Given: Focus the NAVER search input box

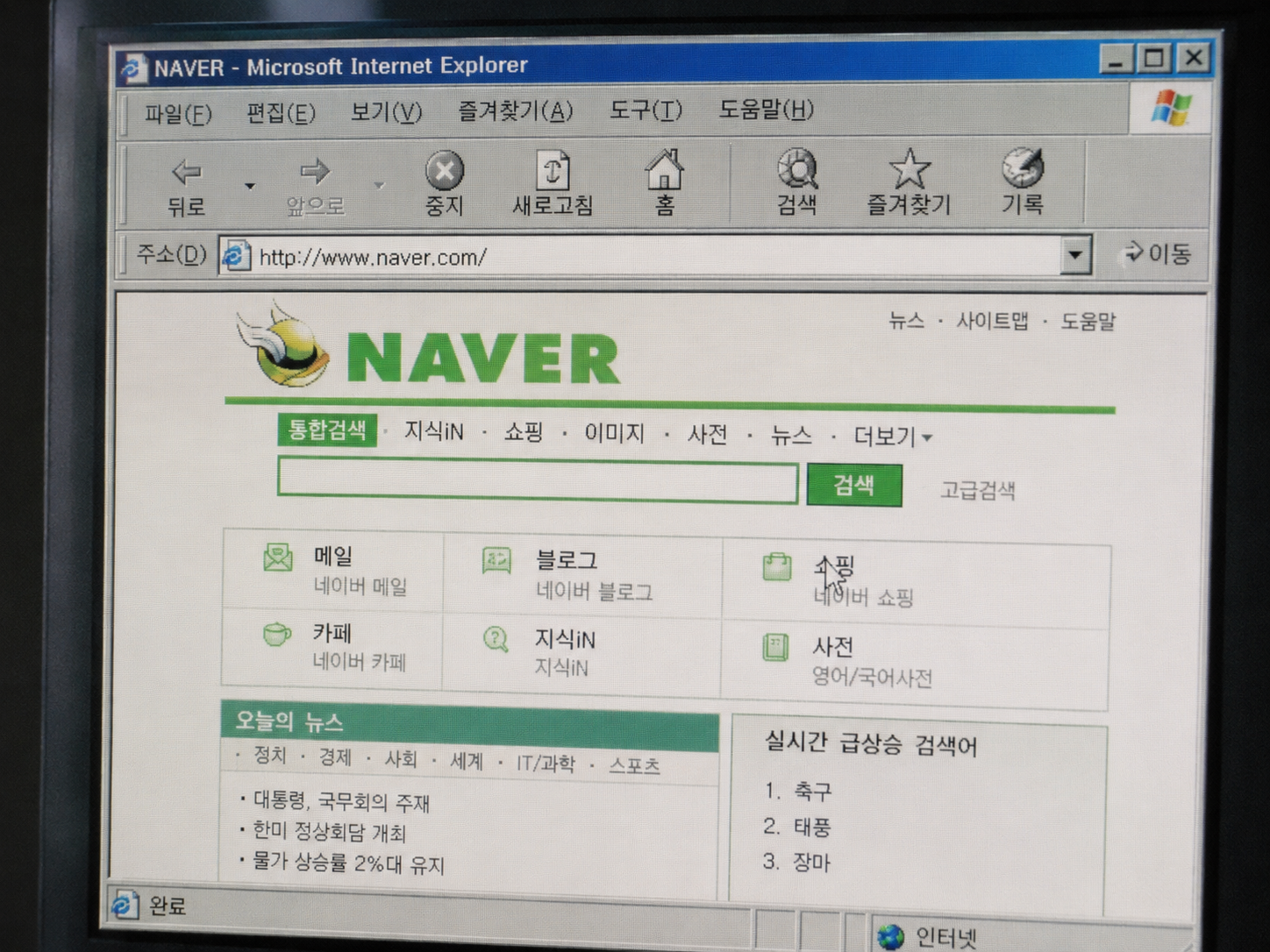Looking at the screenshot, I should (538, 480).
